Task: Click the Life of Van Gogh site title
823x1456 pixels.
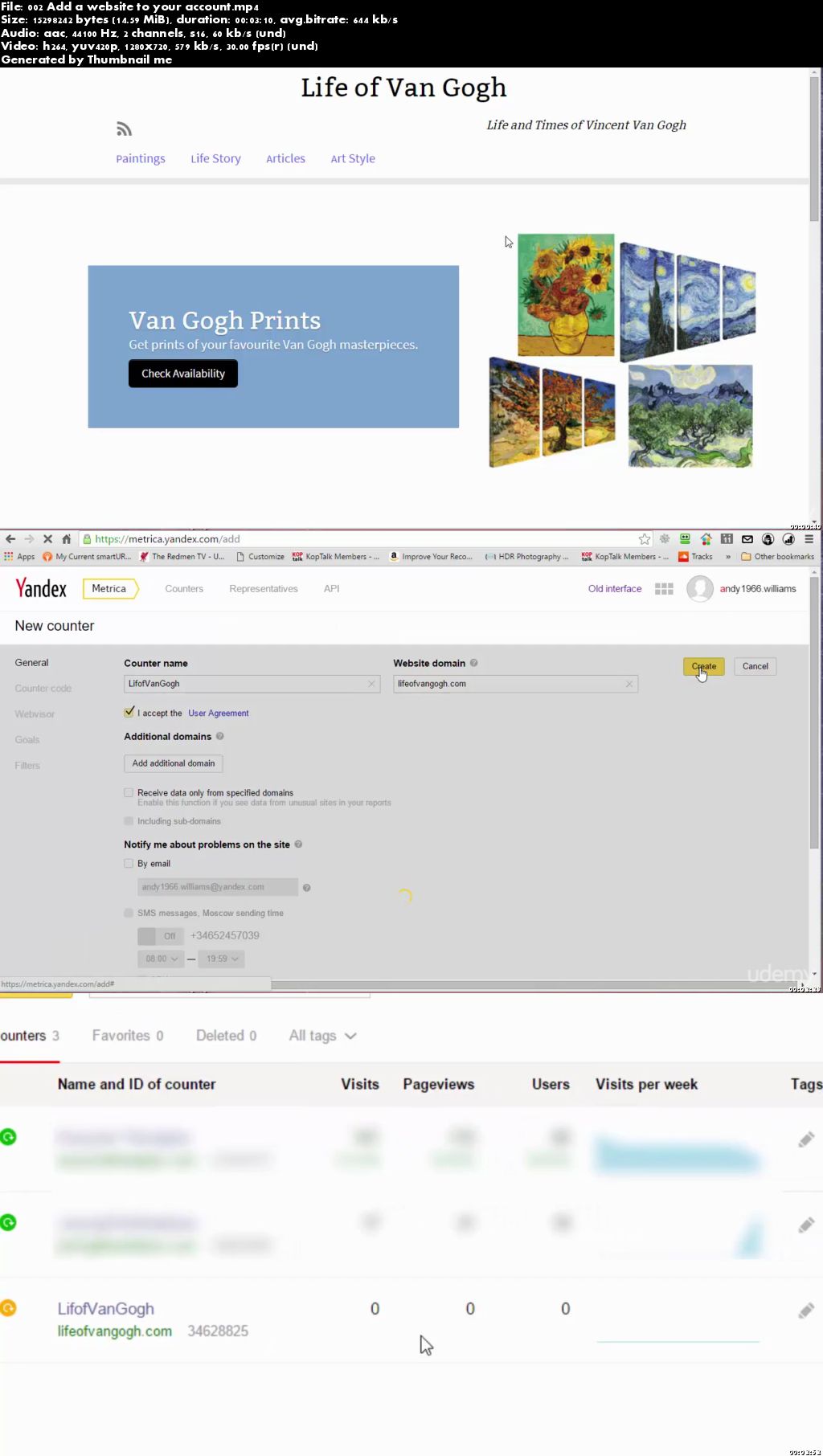Action: pos(403,87)
